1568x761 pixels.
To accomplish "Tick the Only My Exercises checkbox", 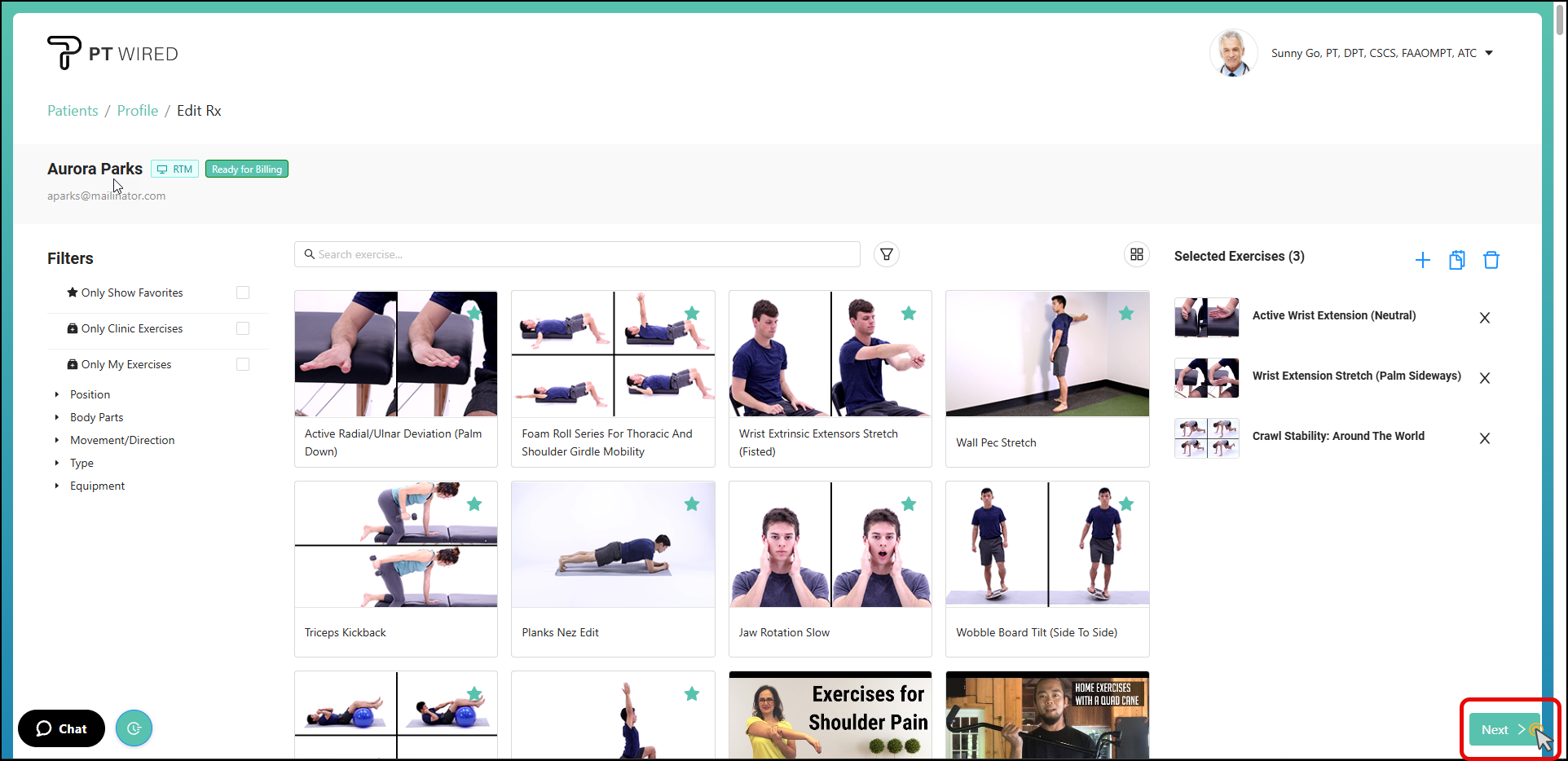I will coord(242,364).
